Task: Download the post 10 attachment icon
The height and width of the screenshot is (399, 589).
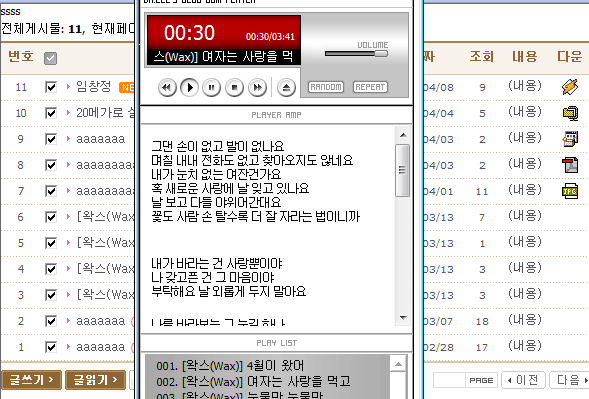Action: (570, 113)
